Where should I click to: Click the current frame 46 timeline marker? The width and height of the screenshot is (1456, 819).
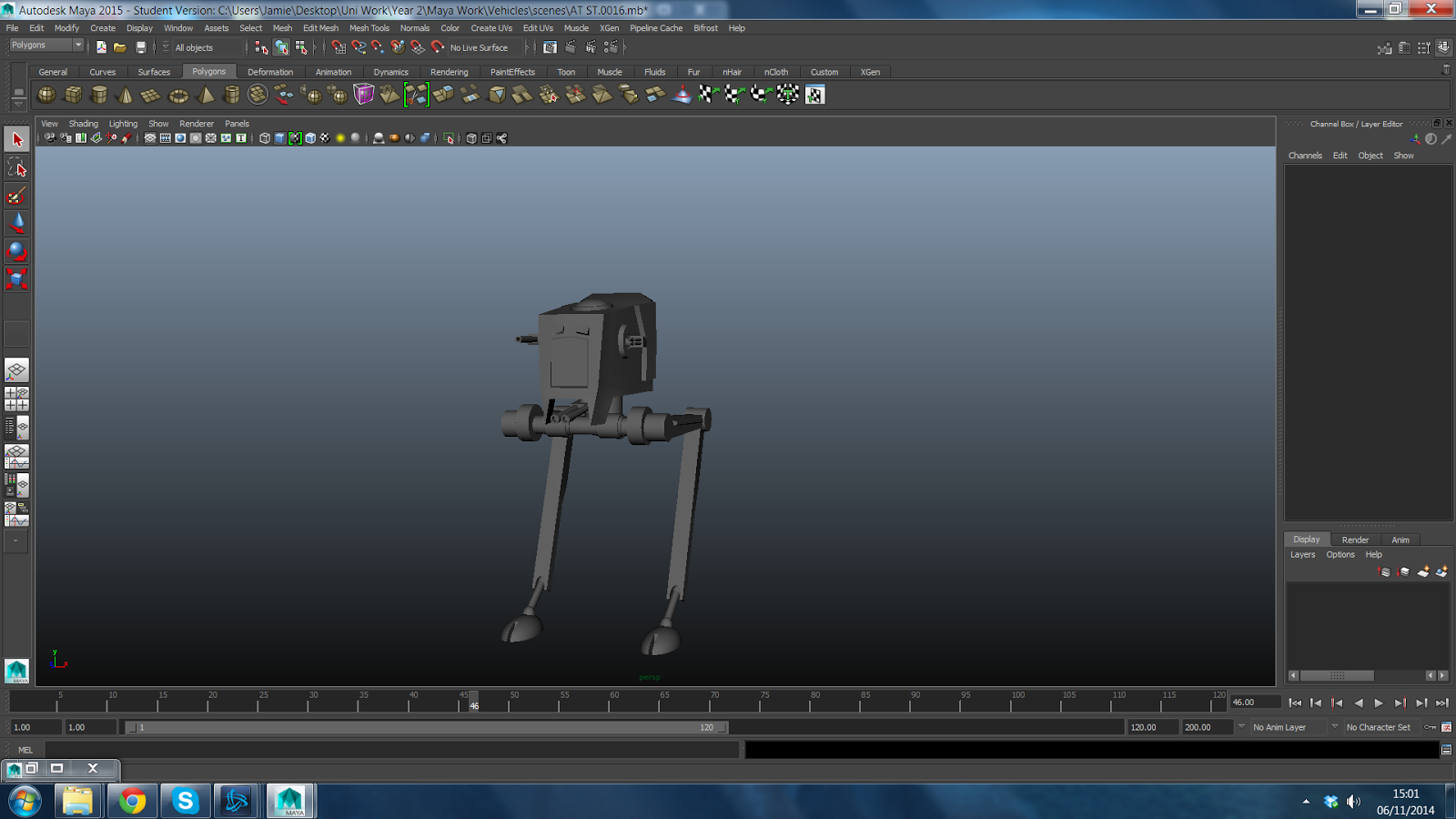click(473, 701)
